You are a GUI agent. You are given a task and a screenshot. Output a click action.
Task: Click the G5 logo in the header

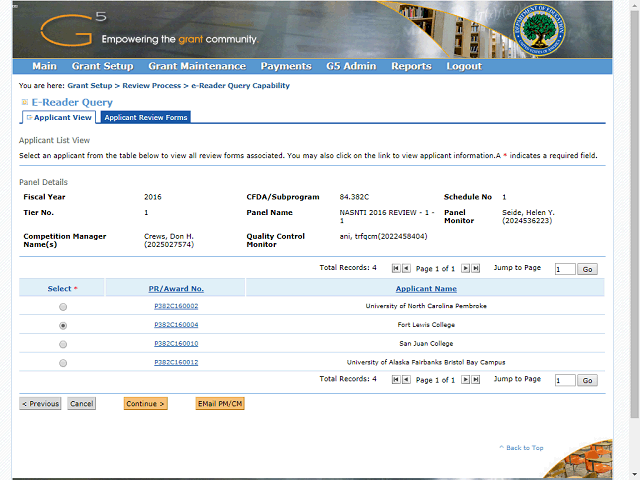point(73,30)
